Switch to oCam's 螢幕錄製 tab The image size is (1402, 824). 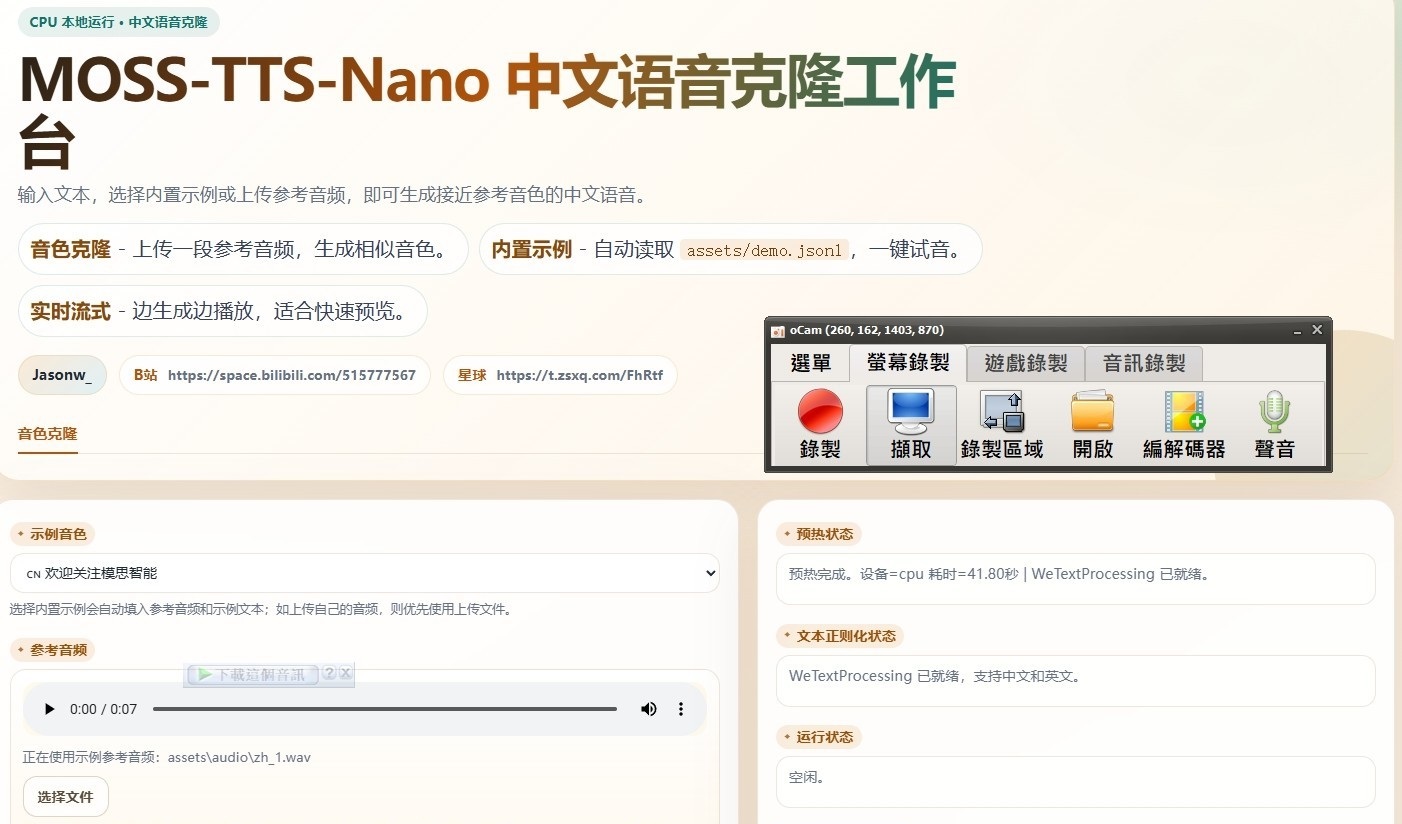[x=908, y=363]
